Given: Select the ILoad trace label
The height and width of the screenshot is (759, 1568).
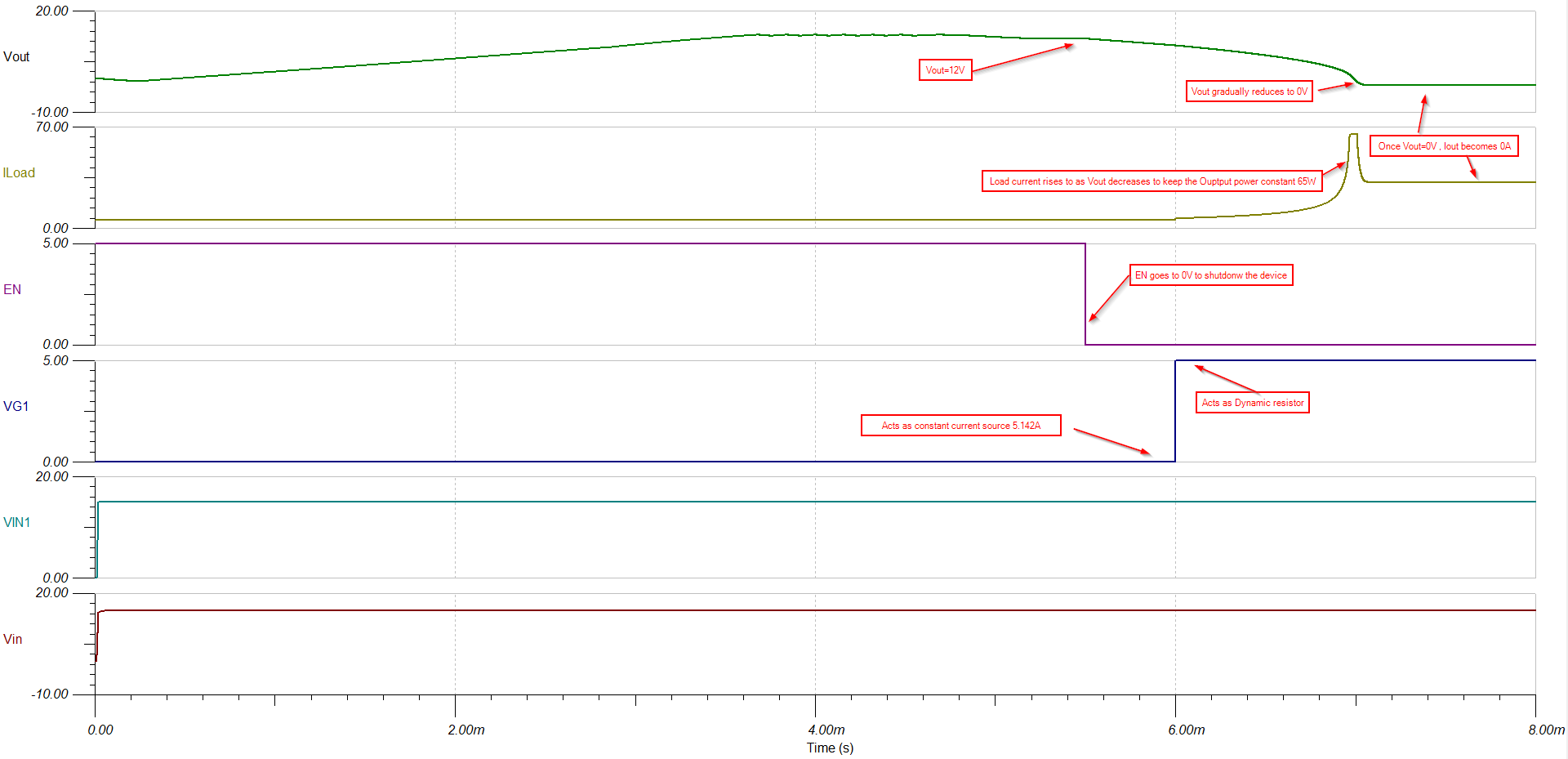Looking at the screenshot, I should [19, 172].
